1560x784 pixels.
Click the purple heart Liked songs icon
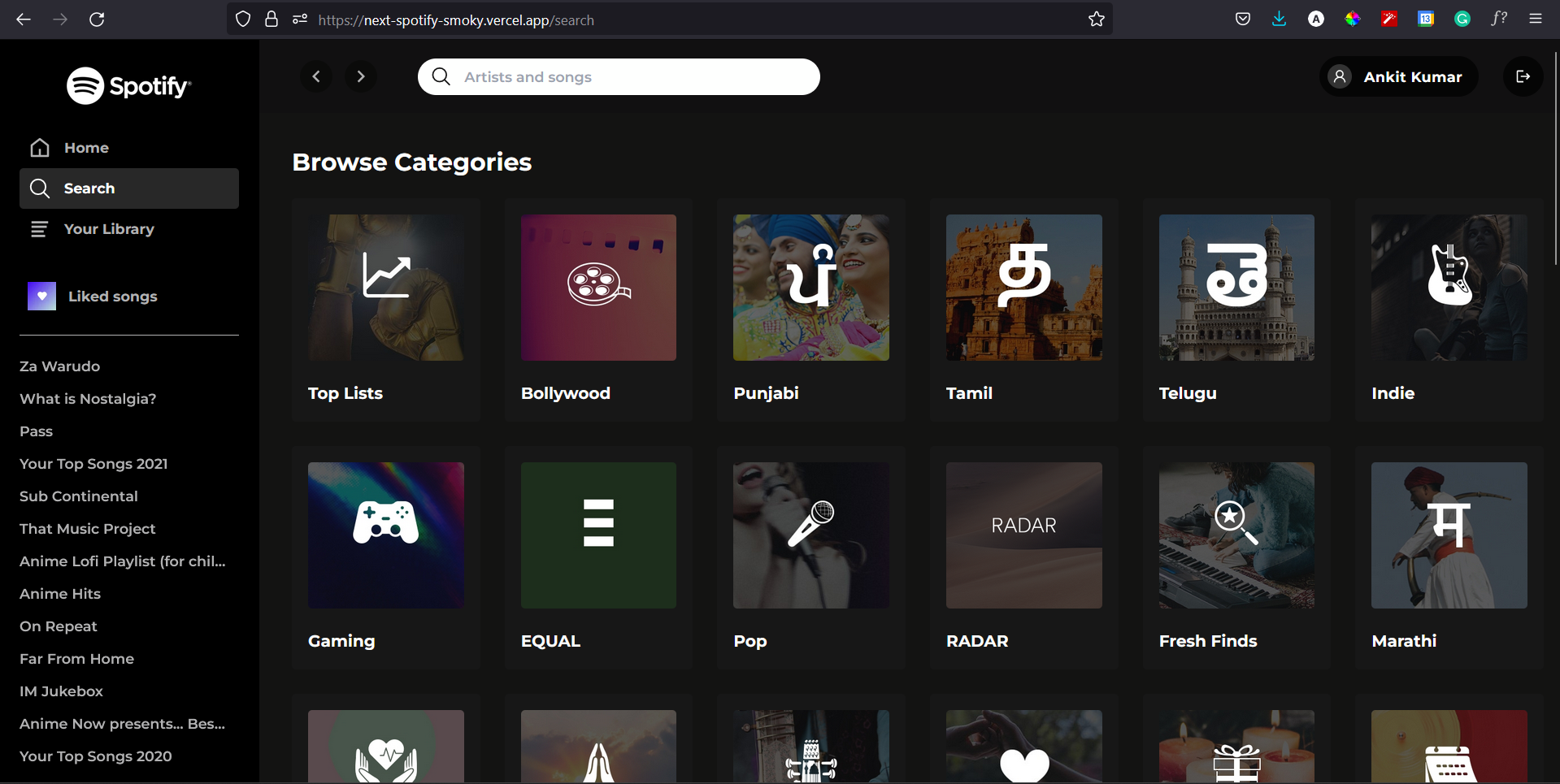coord(41,297)
